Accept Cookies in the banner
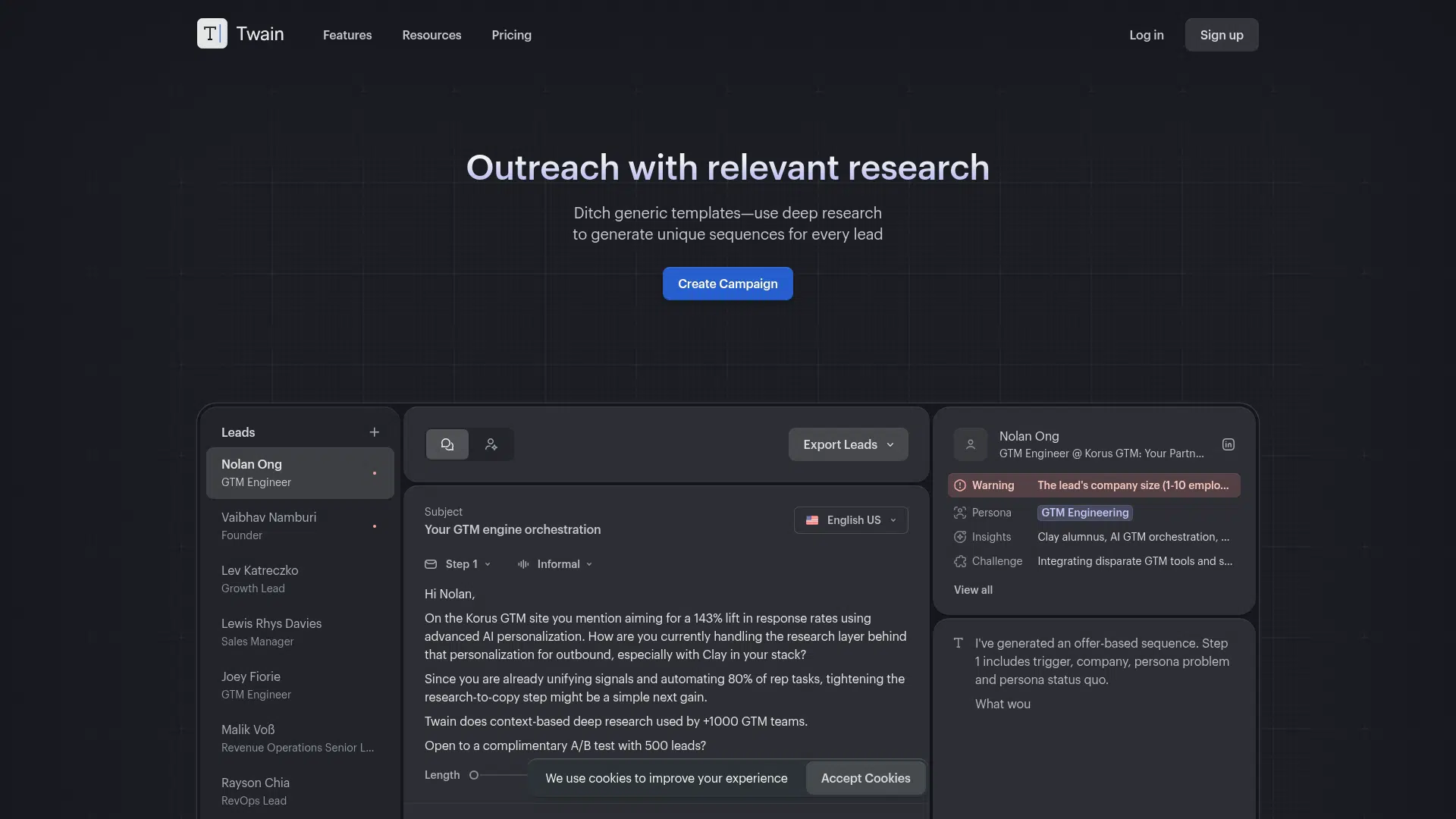Screen dimensions: 1456x819 [x=865, y=778]
